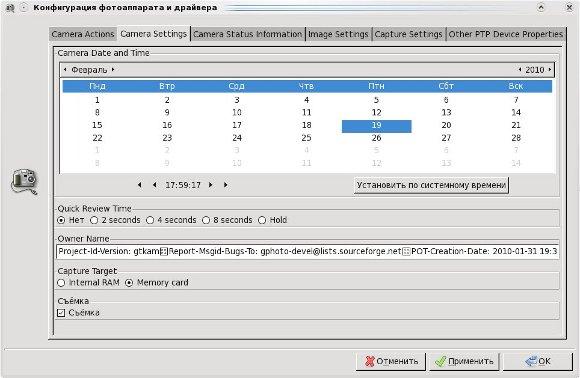
Task: Open the Camera Status Information tab
Action: tap(248, 34)
